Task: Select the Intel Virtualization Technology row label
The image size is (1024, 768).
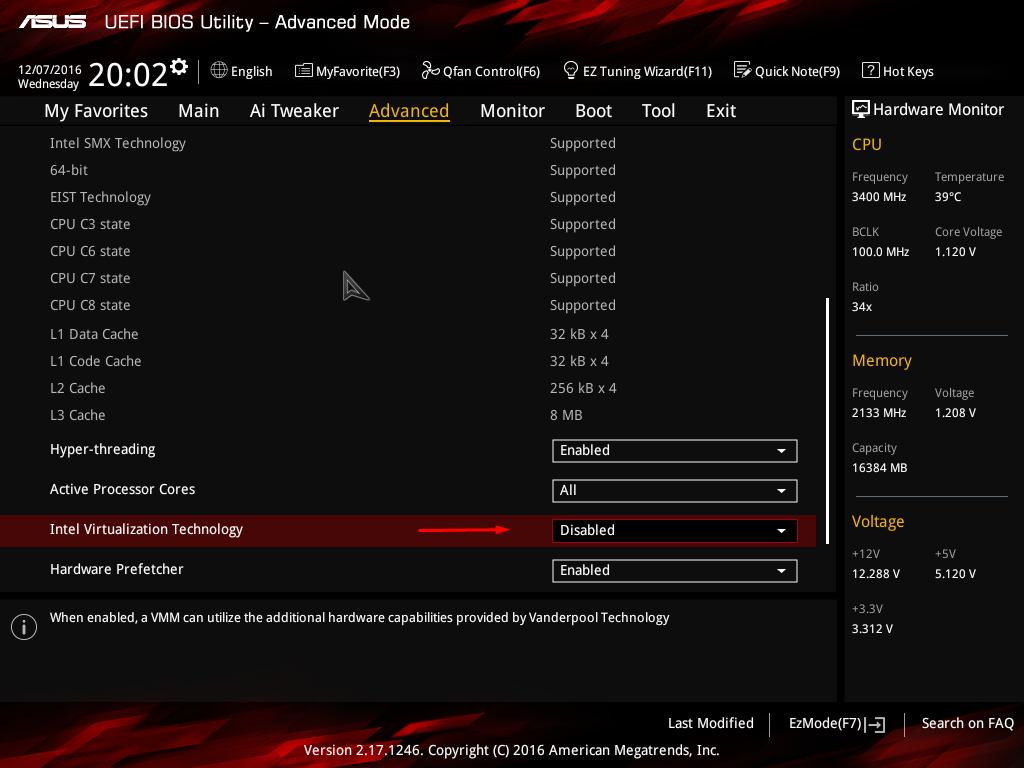Action: click(146, 530)
